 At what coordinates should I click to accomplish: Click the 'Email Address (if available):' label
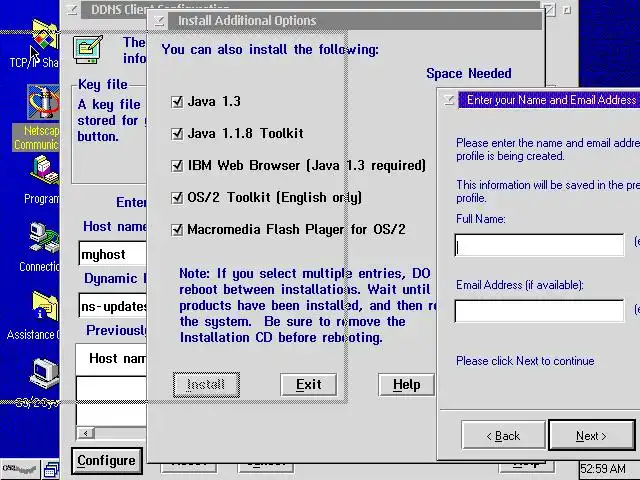(x=520, y=285)
